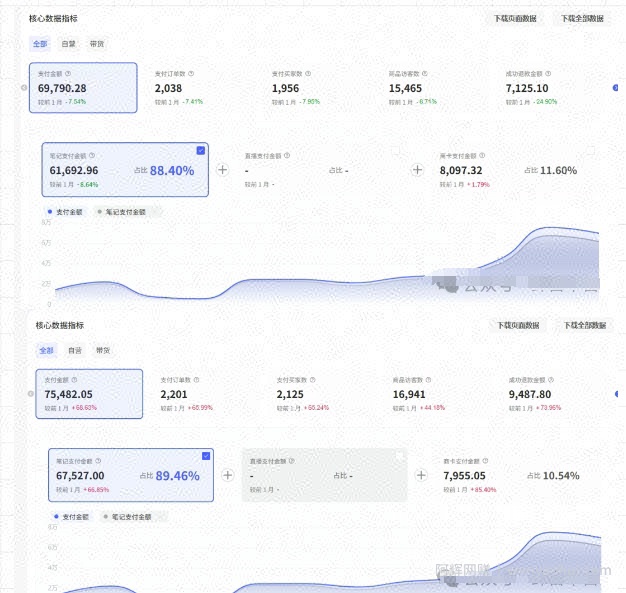Click help icon next to 成功退款金额 7,125.10
The width and height of the screenshot is (626, 593).
(x=548, y=73)
